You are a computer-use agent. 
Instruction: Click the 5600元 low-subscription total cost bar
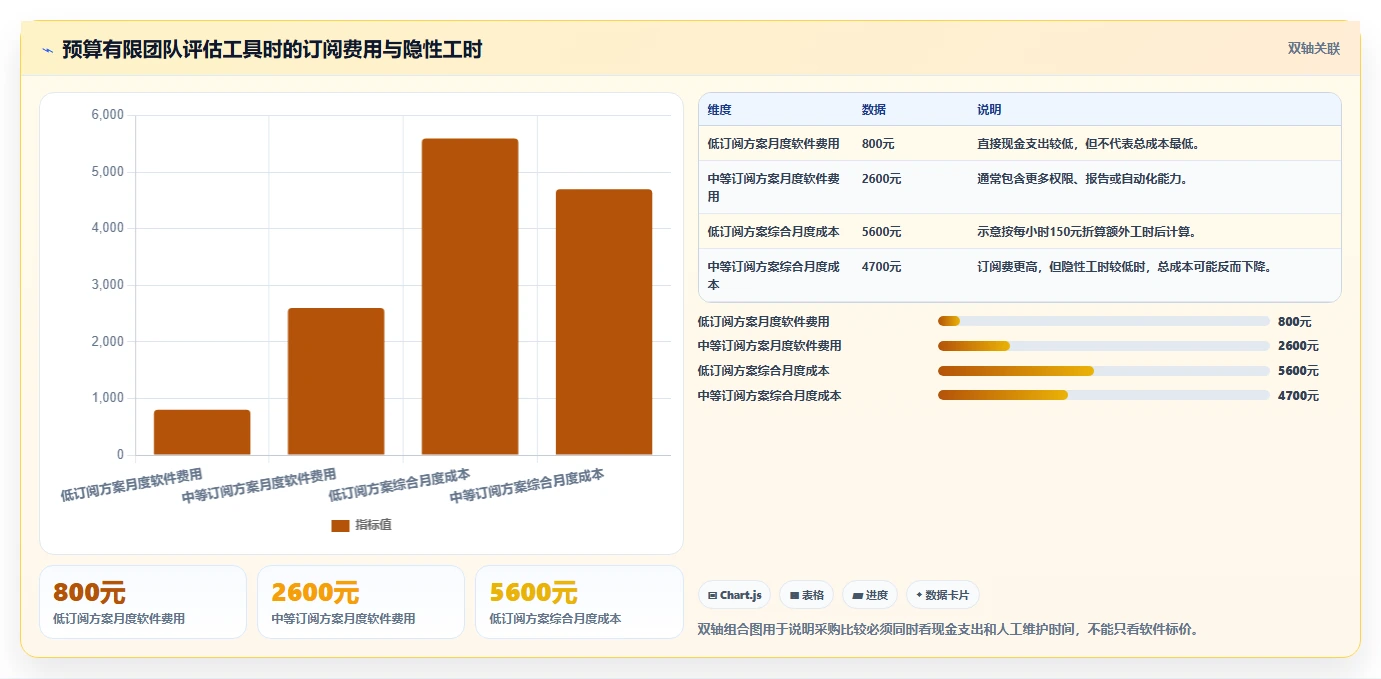[470, 297]
